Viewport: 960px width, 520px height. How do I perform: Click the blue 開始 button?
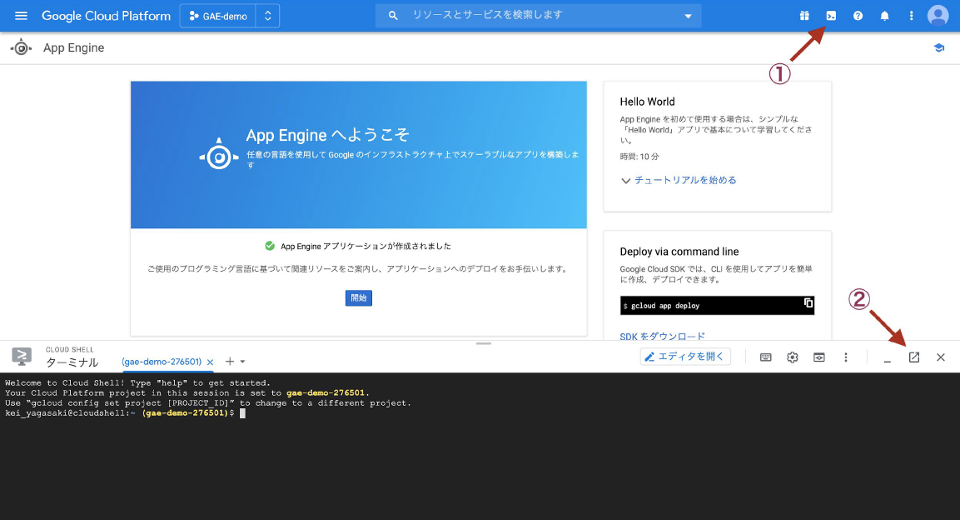pos(358,298)
